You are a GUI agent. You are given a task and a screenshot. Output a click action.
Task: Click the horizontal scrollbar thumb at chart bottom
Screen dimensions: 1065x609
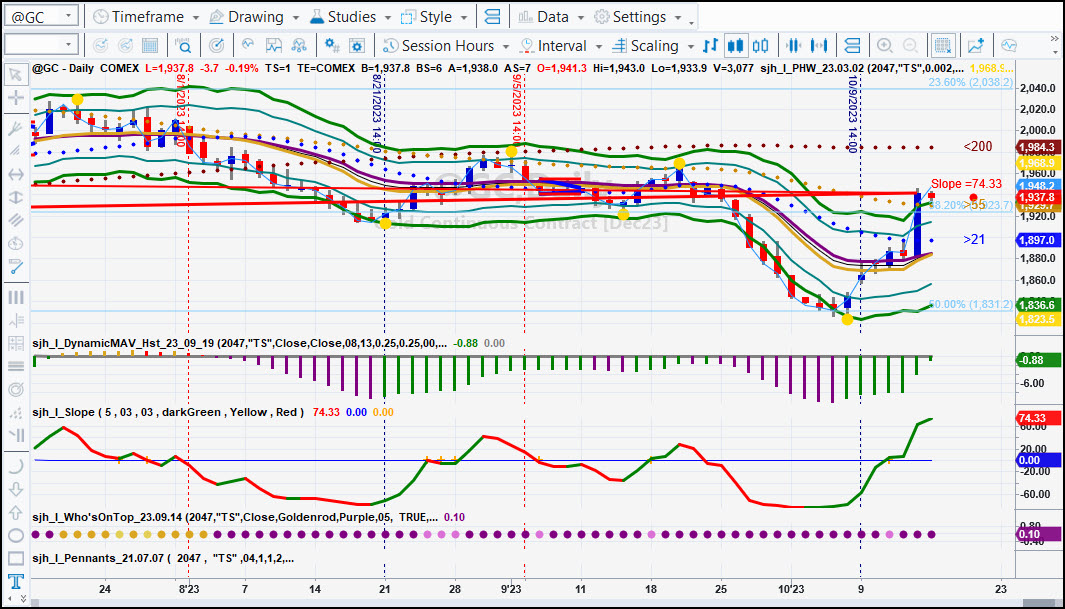click(1039, 603)
